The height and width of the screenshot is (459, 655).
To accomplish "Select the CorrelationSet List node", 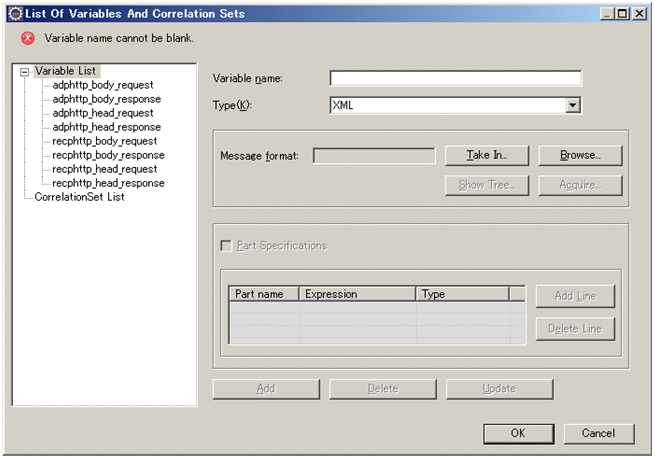I will pyautogui.click(x=79, y=197).
